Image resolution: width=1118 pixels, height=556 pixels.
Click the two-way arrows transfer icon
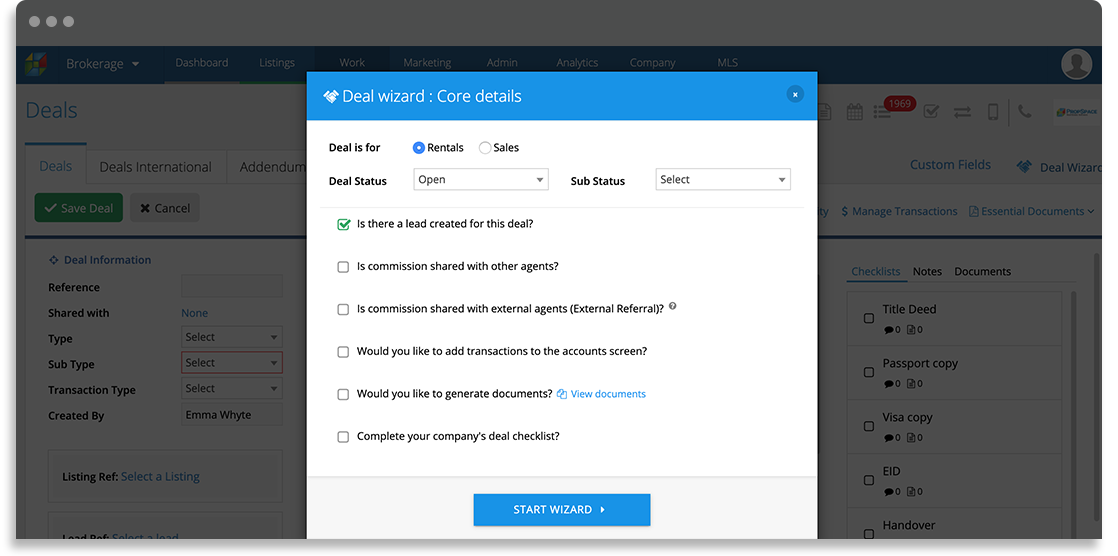click(x=962, y=112)
